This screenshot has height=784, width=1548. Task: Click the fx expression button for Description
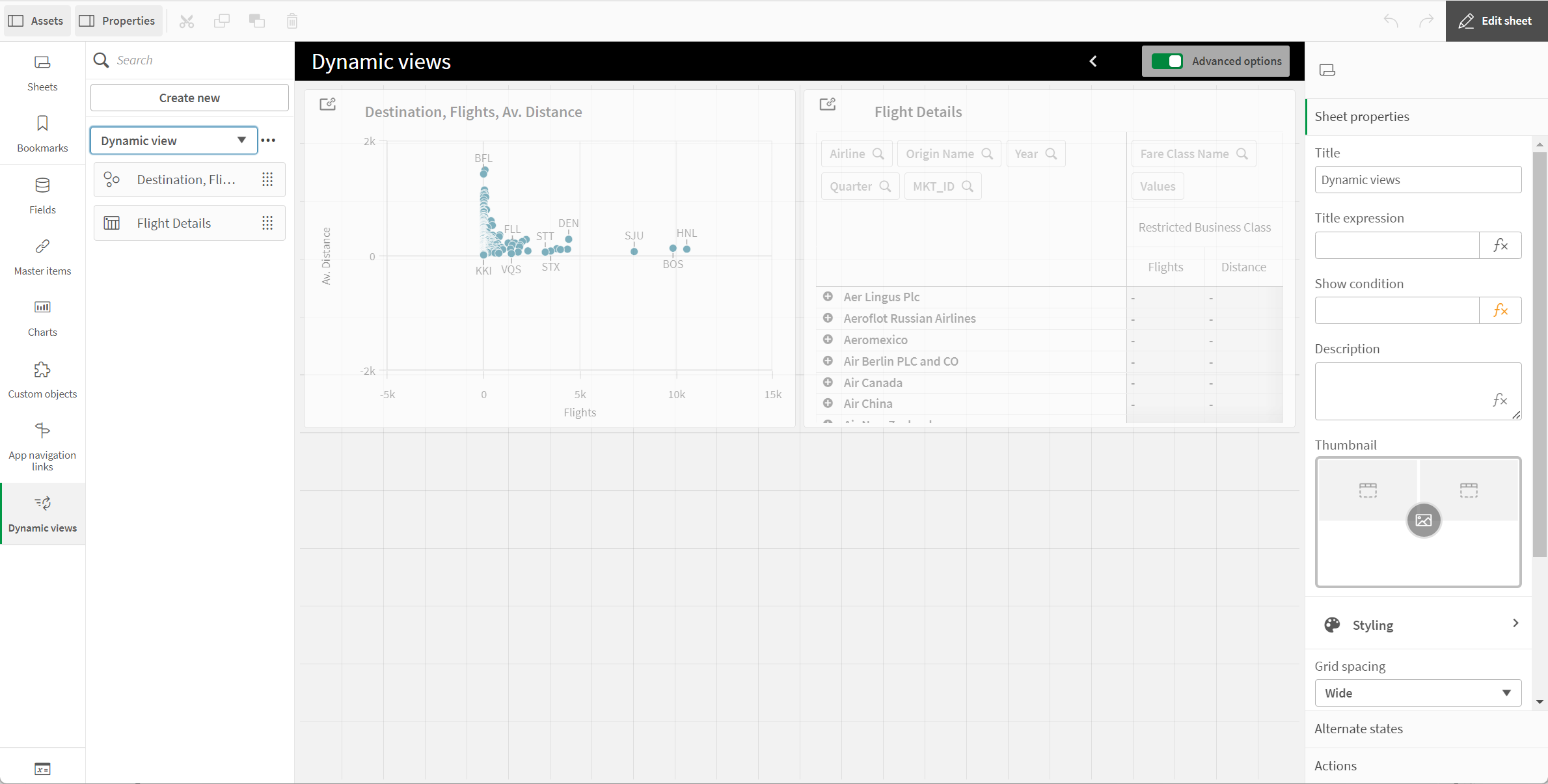(1500, 400)
